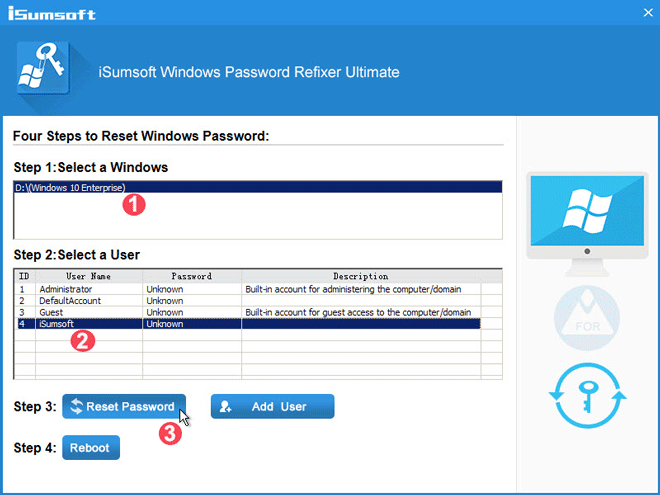Click the red step 2 marker
660x495 pixels.
[84, 340]
